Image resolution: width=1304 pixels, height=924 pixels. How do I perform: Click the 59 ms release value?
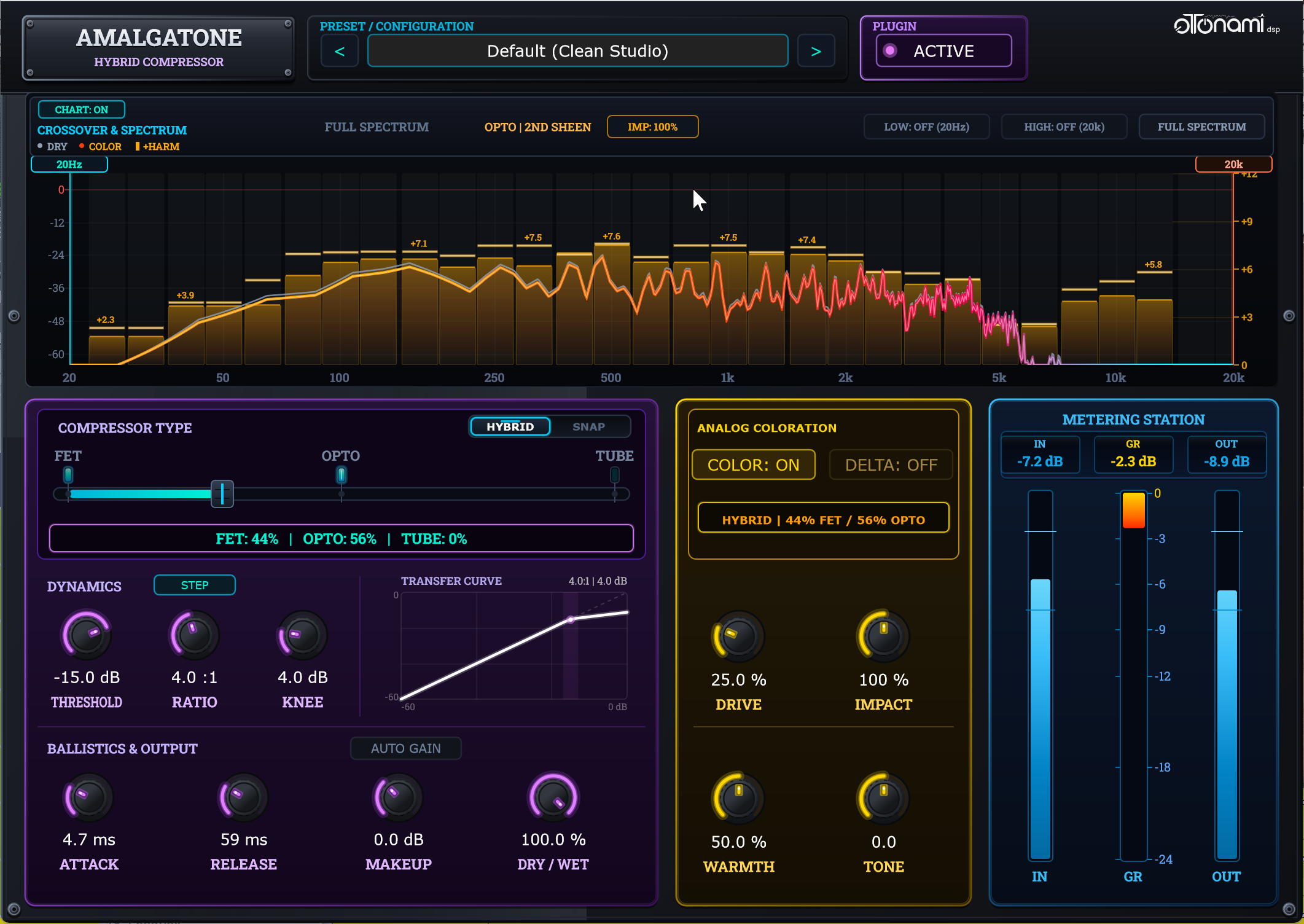pyautogui.click(x=244, y=839)
